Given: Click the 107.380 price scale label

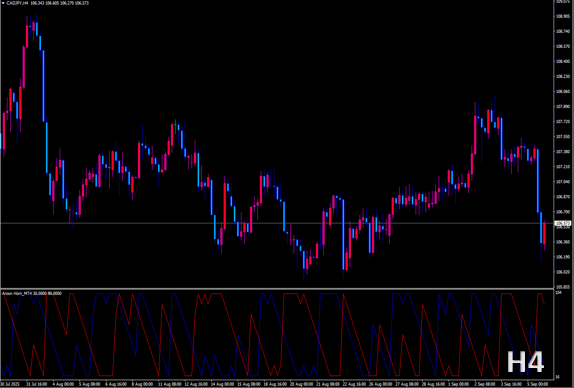Looking at the screenshot, I should pos(563,152).
